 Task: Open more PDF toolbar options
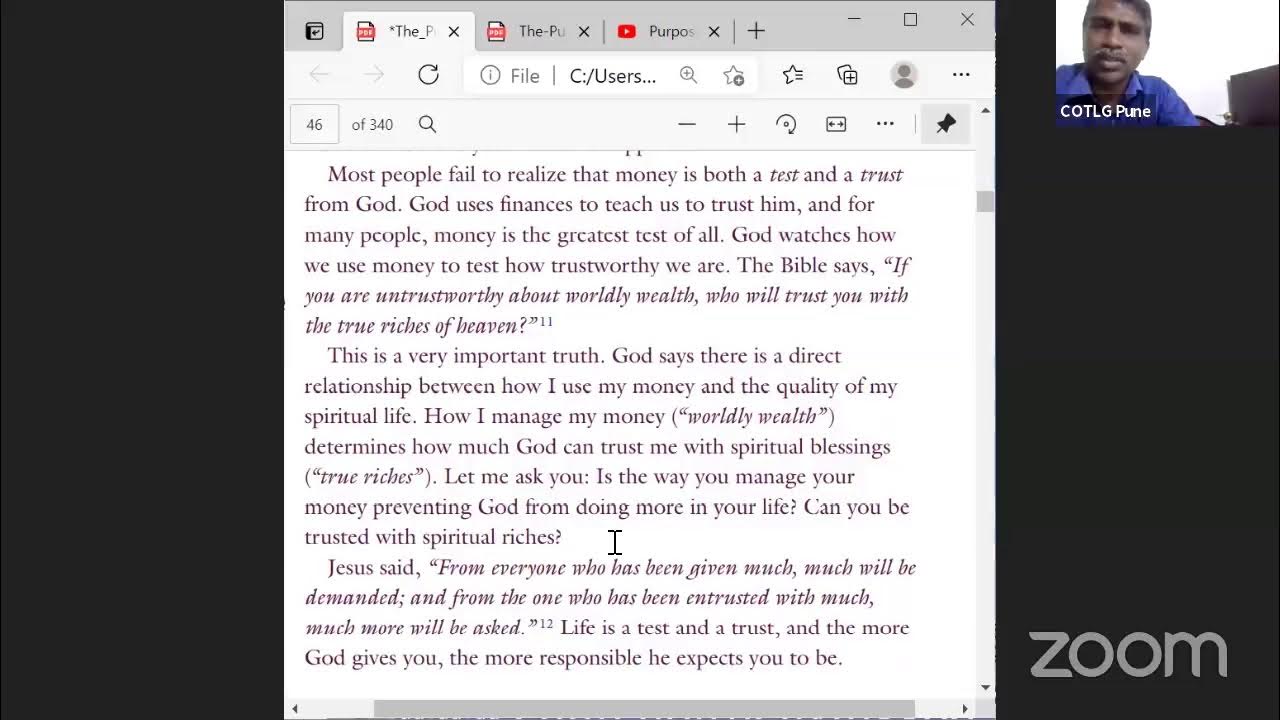coord(885,124)
